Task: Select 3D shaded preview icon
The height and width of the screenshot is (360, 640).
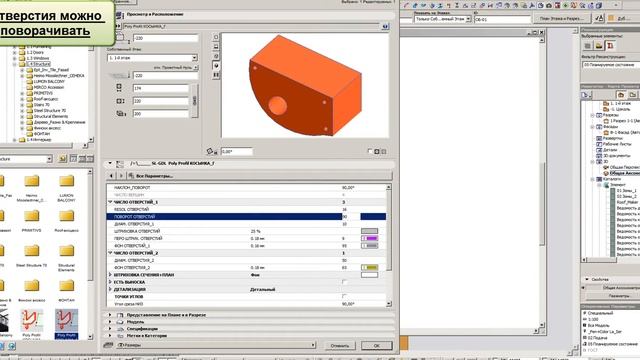Action: coord(216,65)
